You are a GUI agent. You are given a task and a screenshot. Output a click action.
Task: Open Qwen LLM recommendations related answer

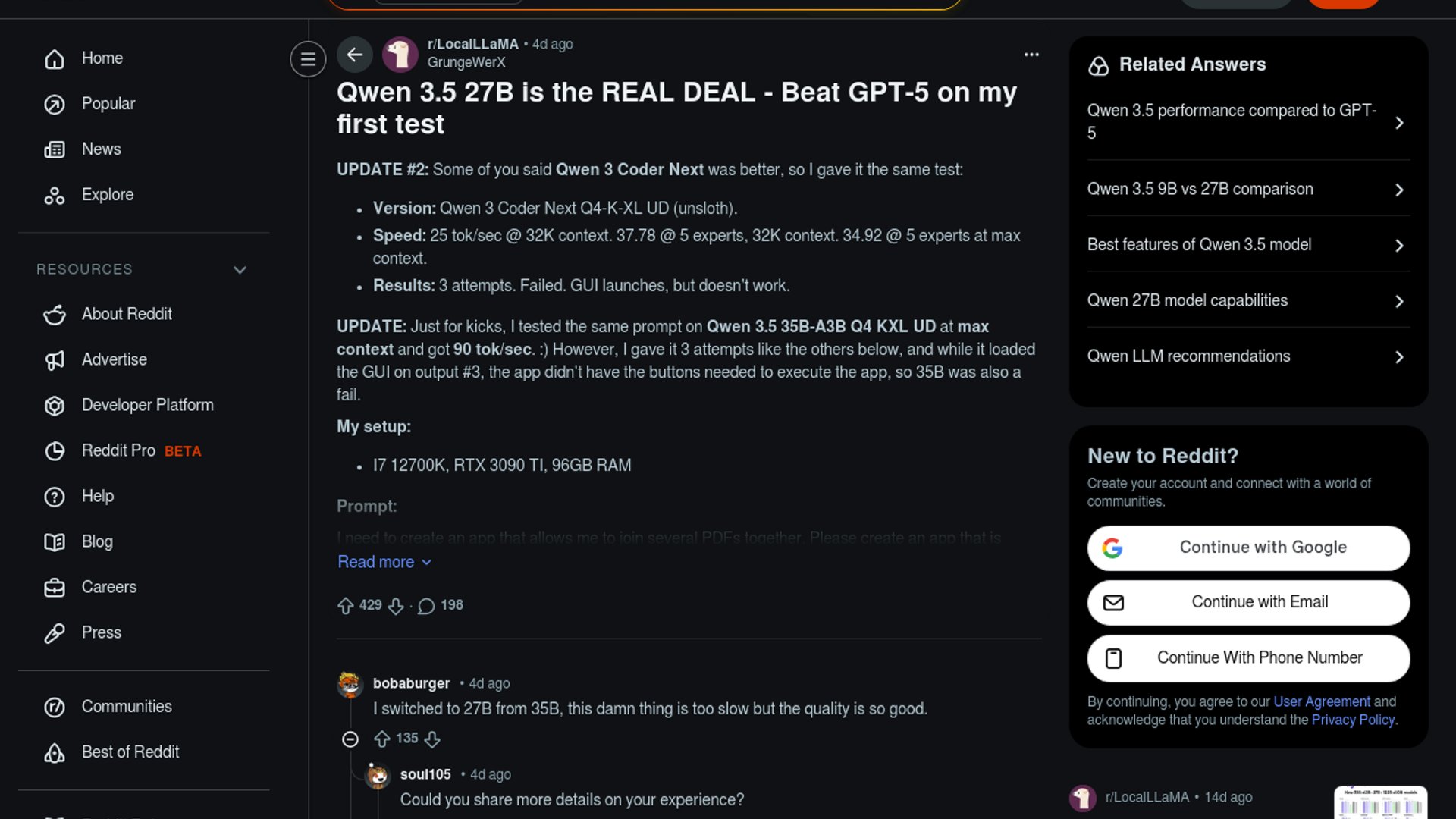click(x=1248, y=356)
